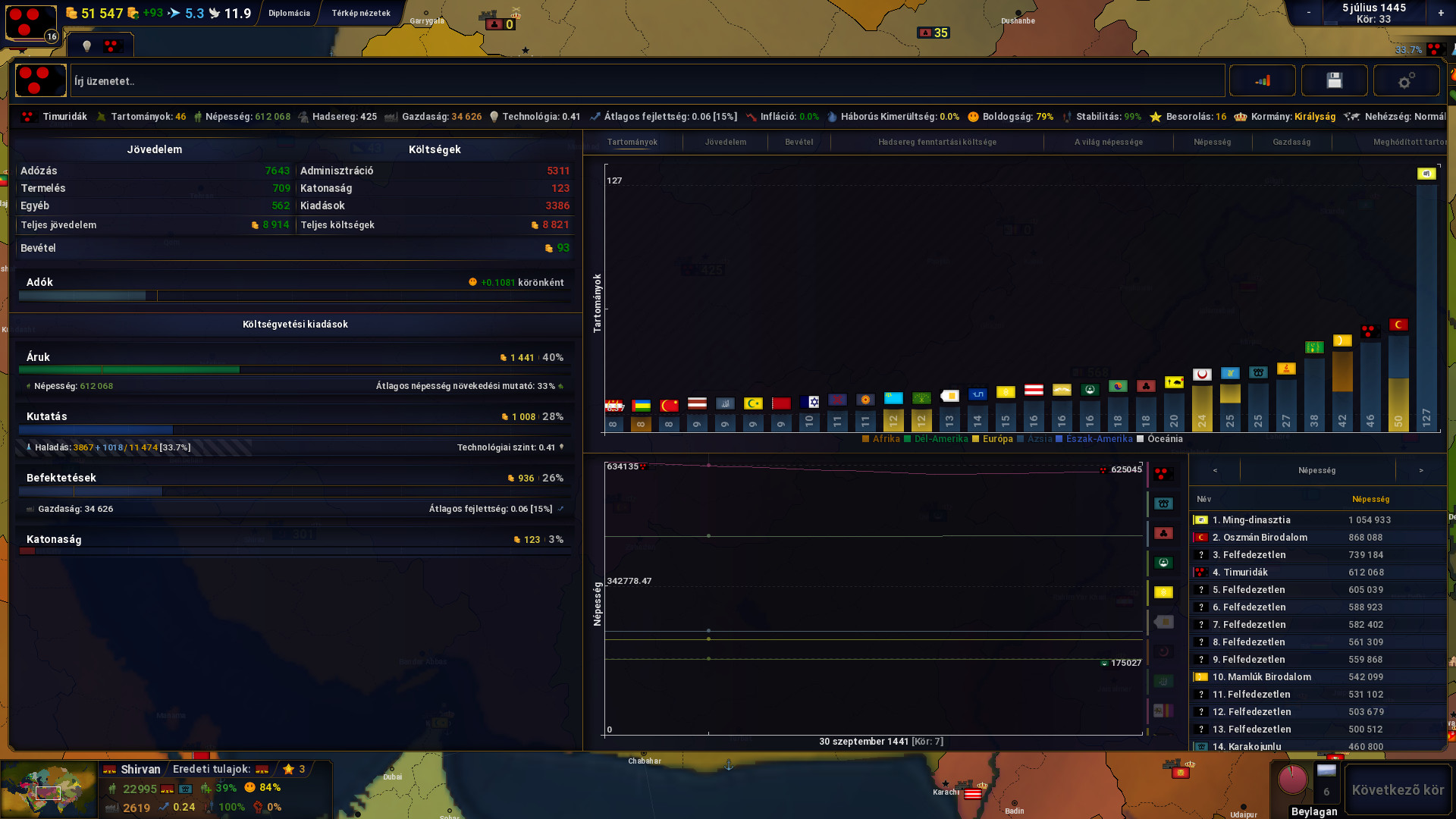Click the statistics bar chart icon

click(x=1262, y=80)
